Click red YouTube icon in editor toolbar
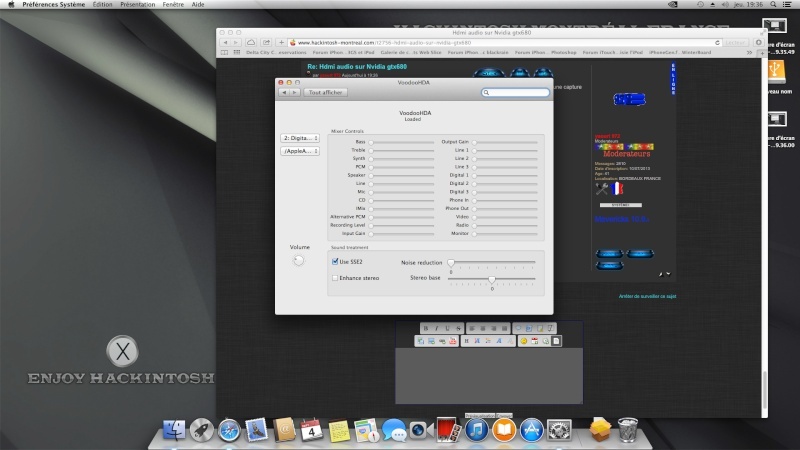The height and width of the screenshot is (450, 800). click(x=453, y=341)
